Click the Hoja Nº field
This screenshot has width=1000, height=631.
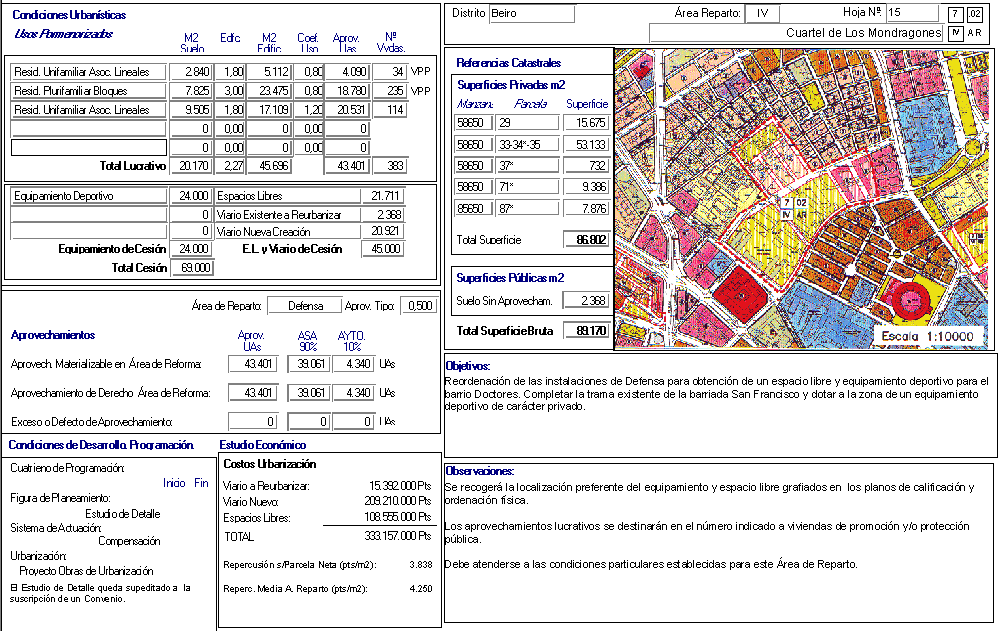[911, 13]
